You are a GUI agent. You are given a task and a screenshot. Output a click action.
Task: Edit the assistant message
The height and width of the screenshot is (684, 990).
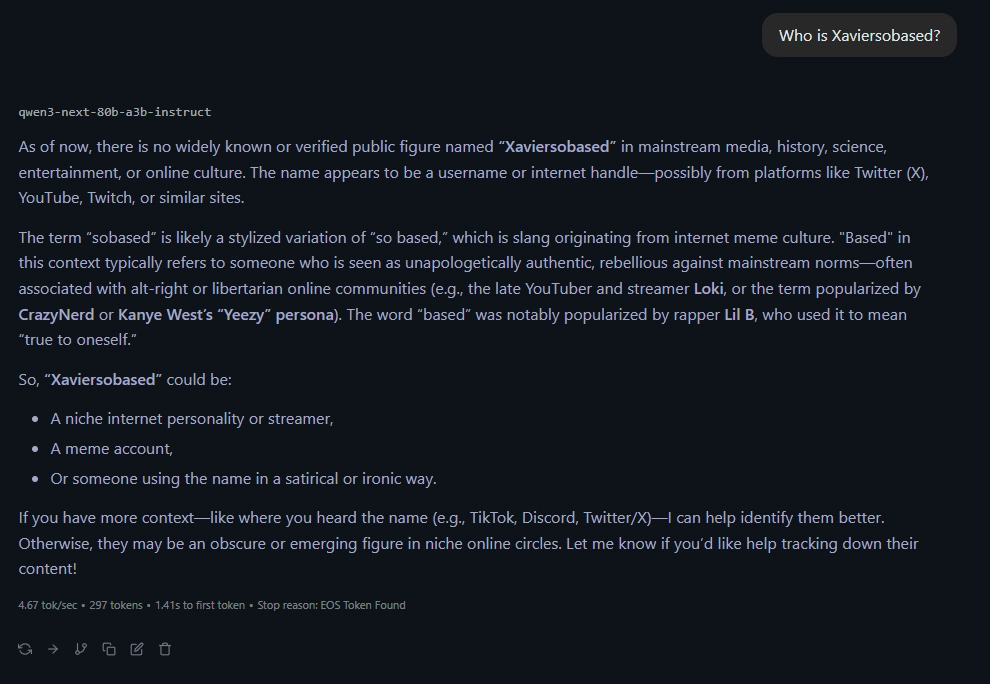(x=137, y=649)
